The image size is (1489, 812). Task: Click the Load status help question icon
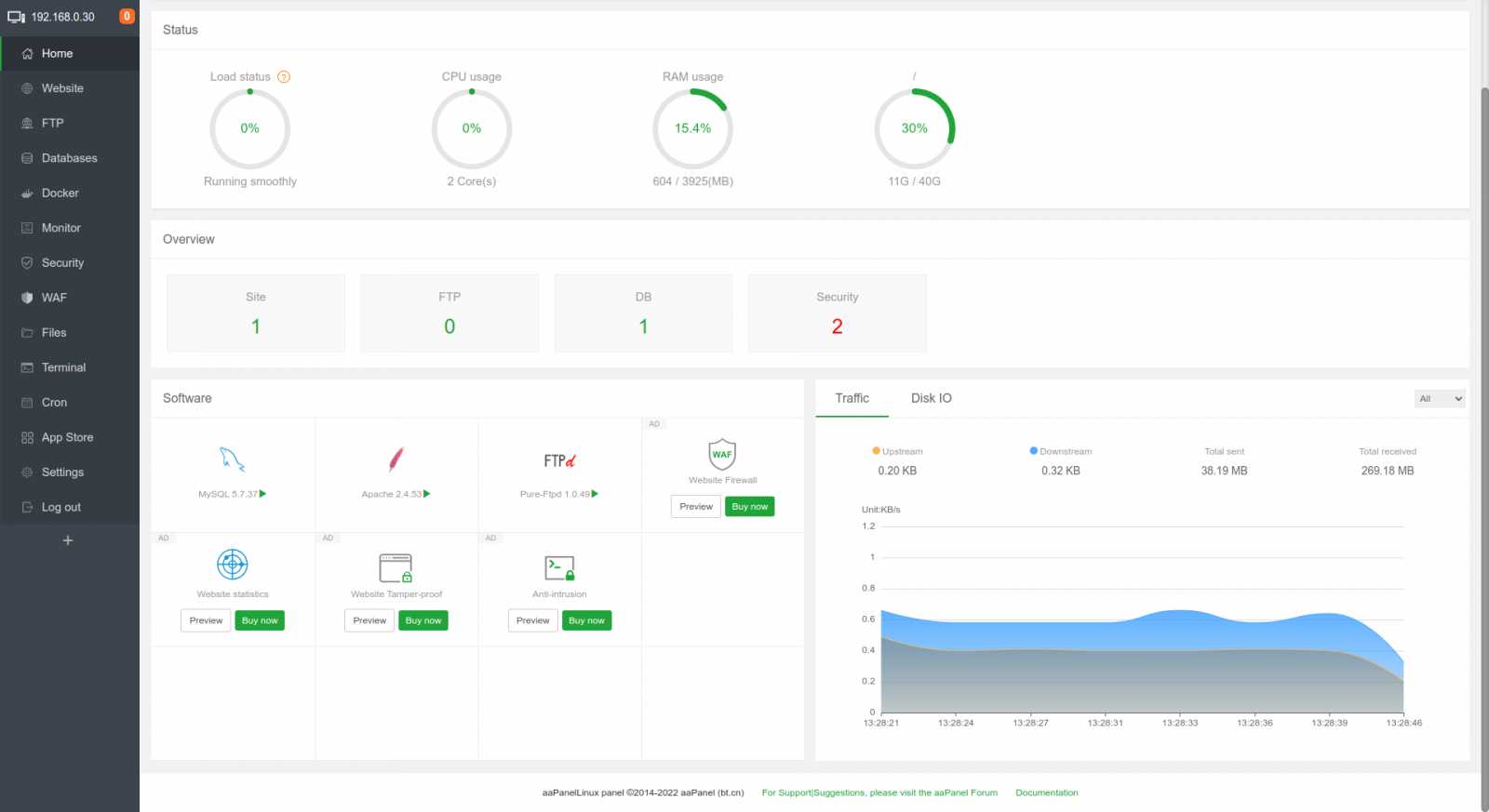[284, 77]
